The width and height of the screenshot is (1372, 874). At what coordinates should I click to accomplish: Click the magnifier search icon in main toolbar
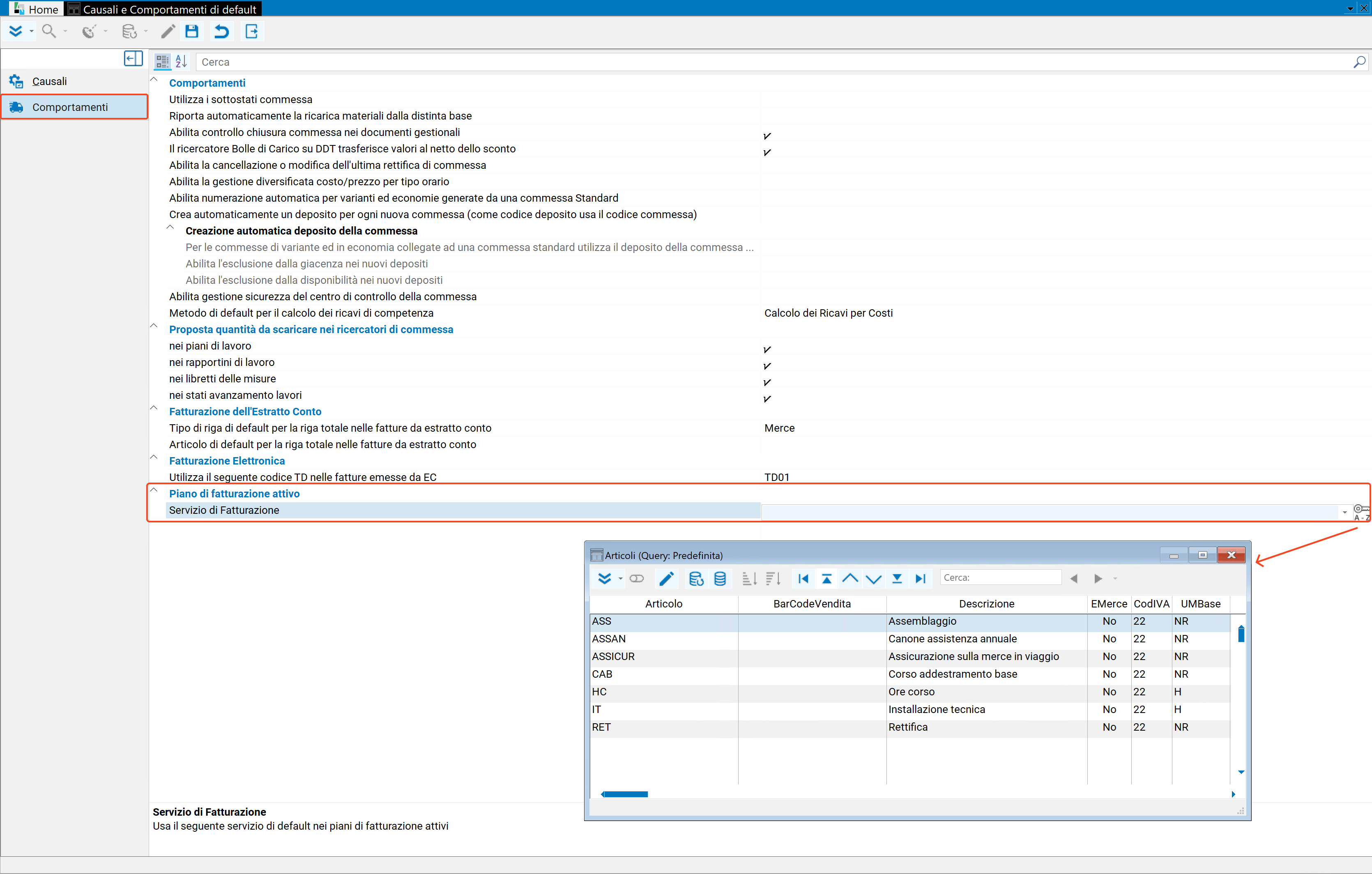tap(50, 31)
